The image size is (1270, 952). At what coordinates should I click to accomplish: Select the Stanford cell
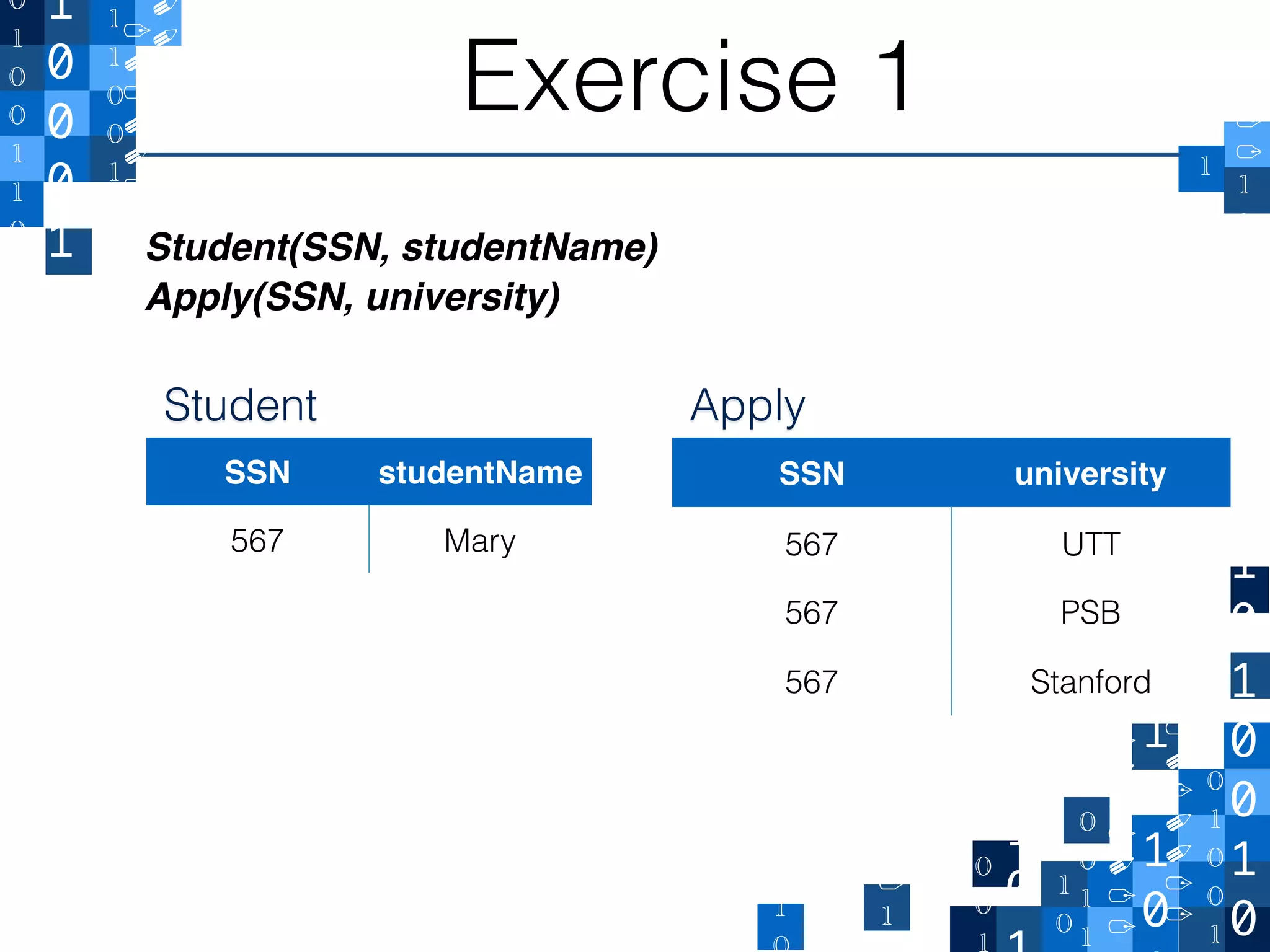(x=1090, y=682)
